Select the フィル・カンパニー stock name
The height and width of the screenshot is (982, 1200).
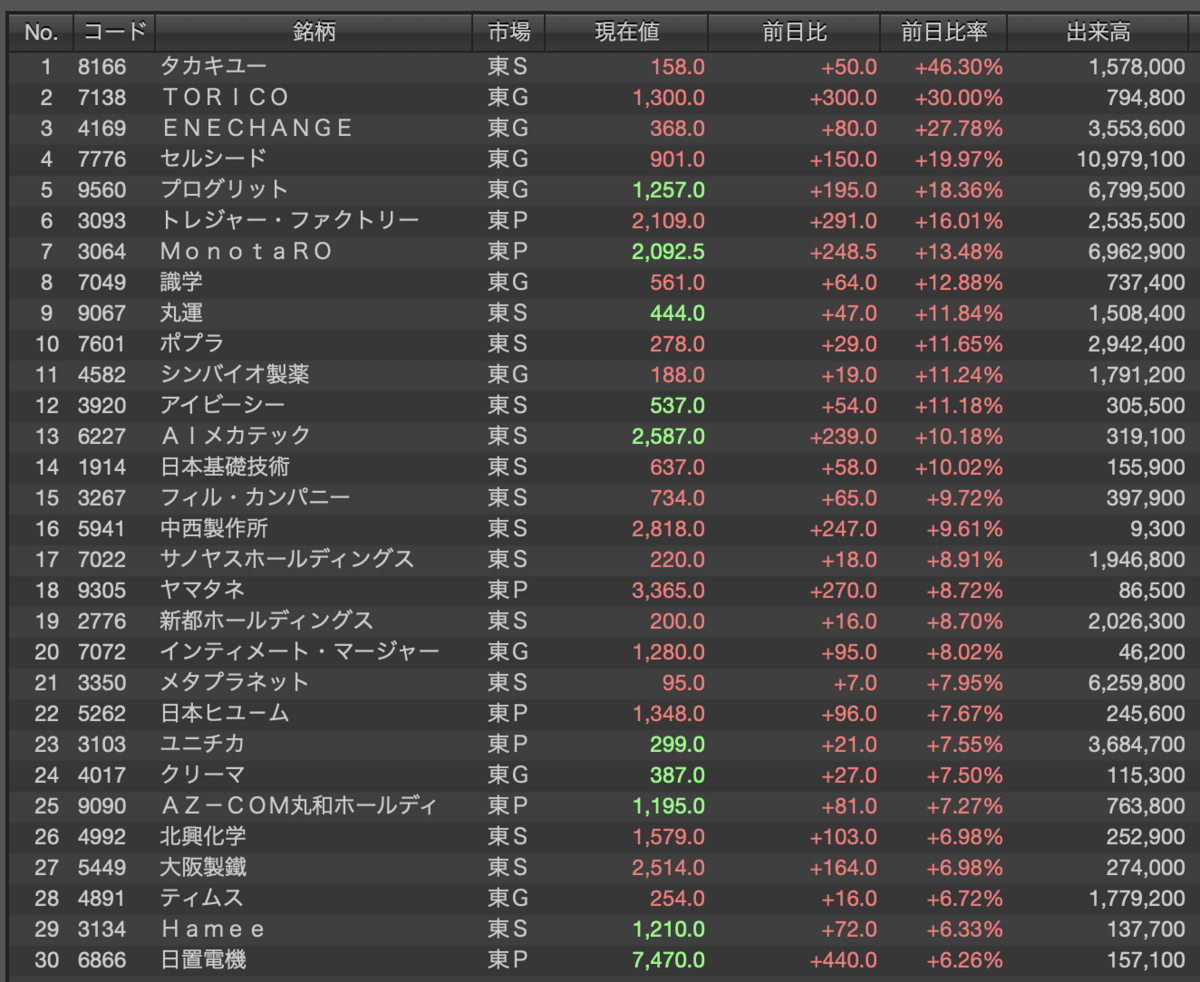pos(255,498)
